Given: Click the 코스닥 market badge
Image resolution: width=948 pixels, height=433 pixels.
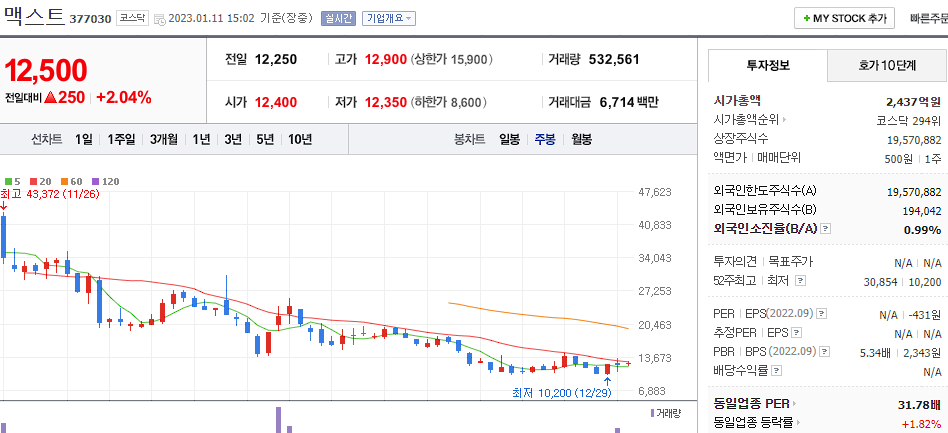Looking at the screenshot, I should coord(132,18).
